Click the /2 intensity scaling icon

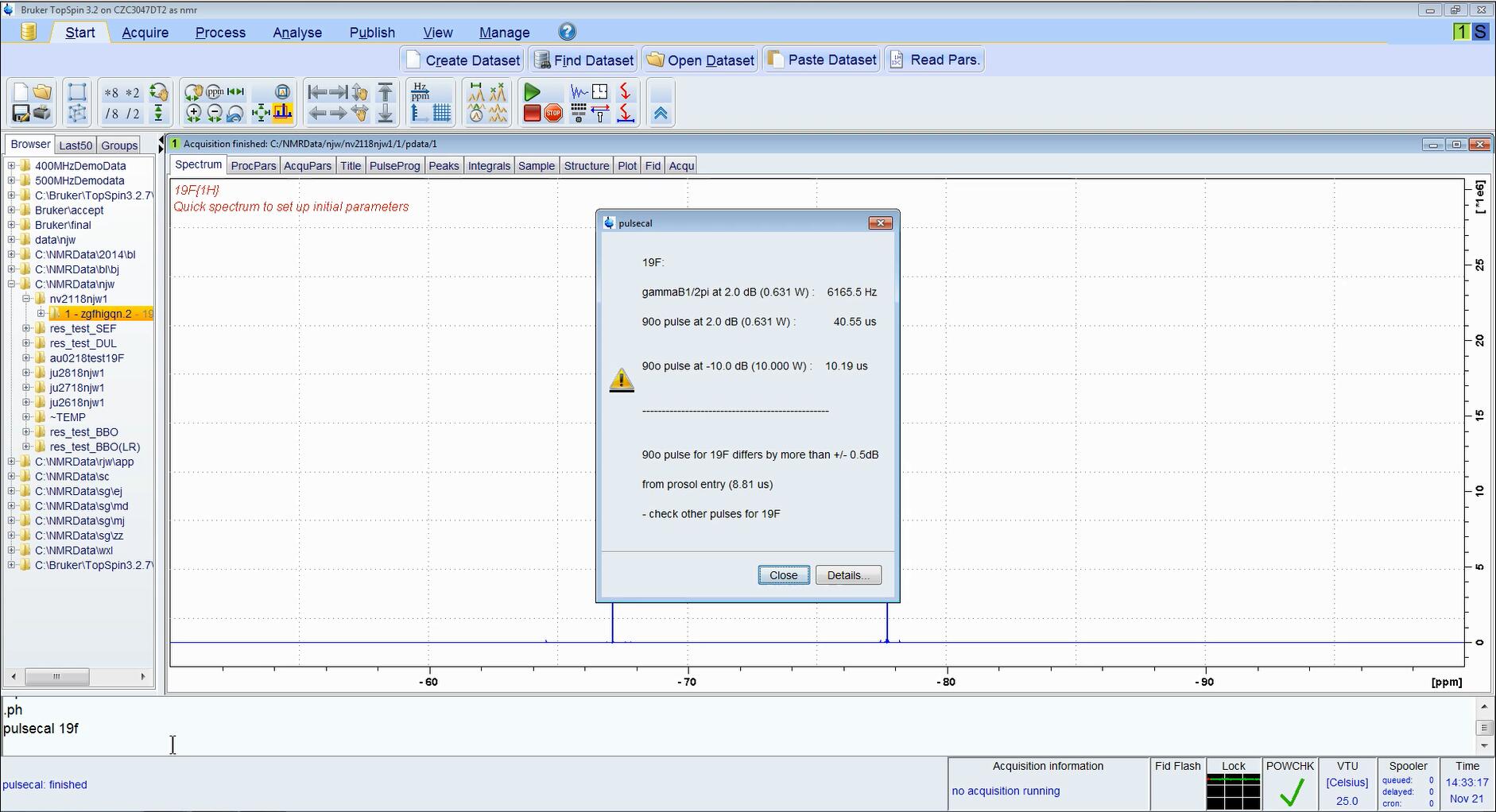point(132,114)
